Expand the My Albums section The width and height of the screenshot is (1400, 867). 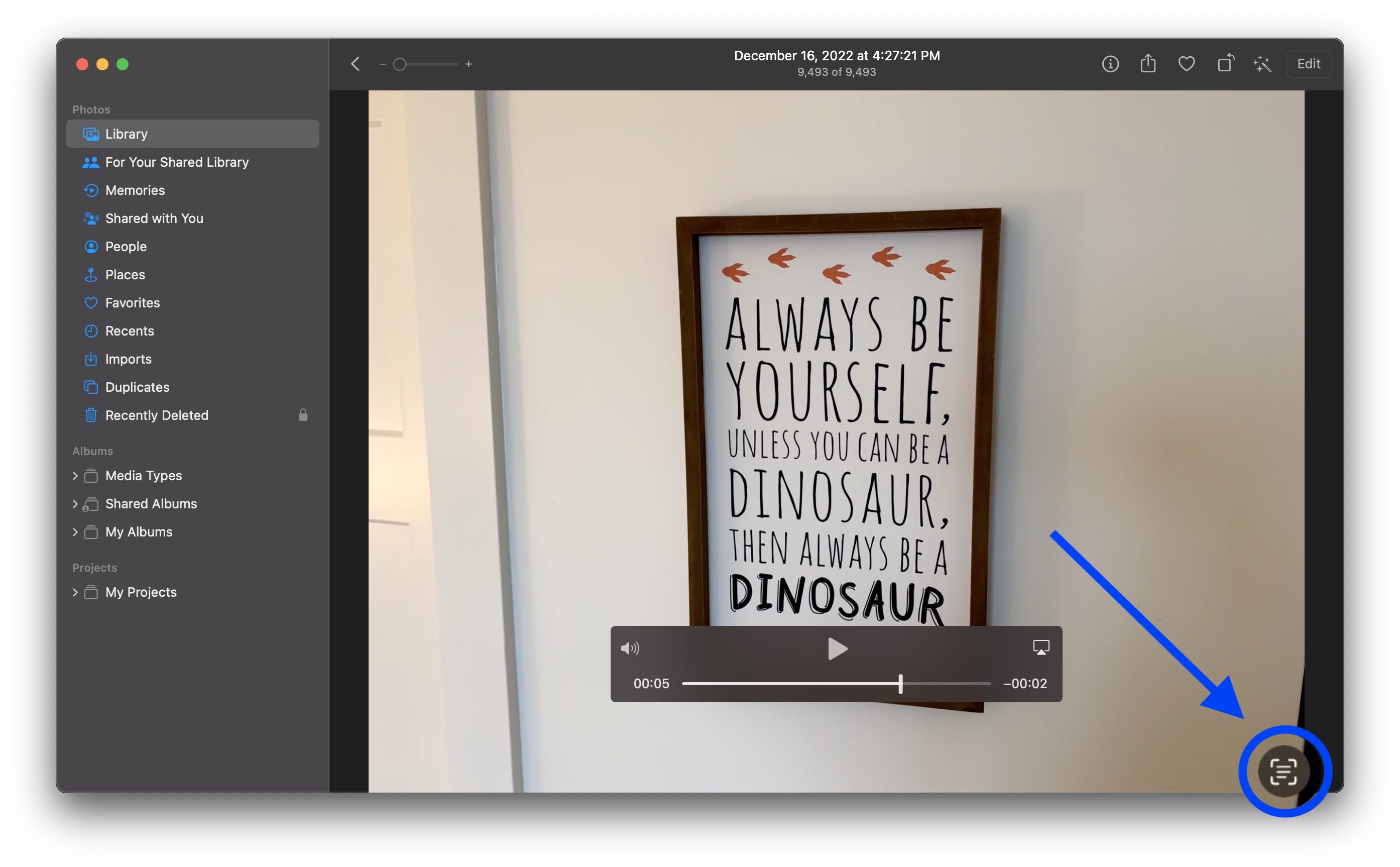point(76,531)
